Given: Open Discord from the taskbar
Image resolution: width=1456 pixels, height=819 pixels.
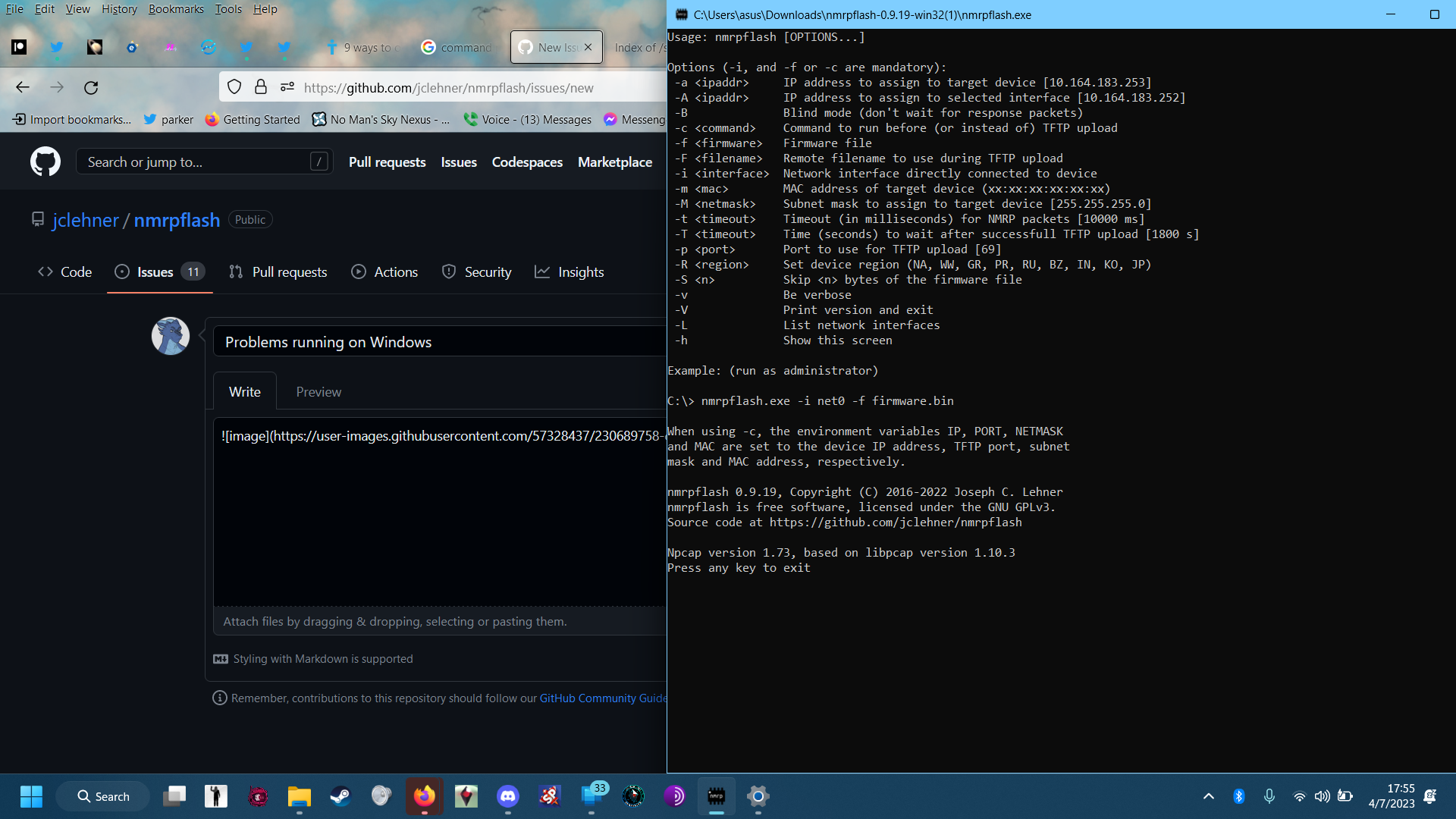Looking at the screenshot, I should tap(507, 796).
